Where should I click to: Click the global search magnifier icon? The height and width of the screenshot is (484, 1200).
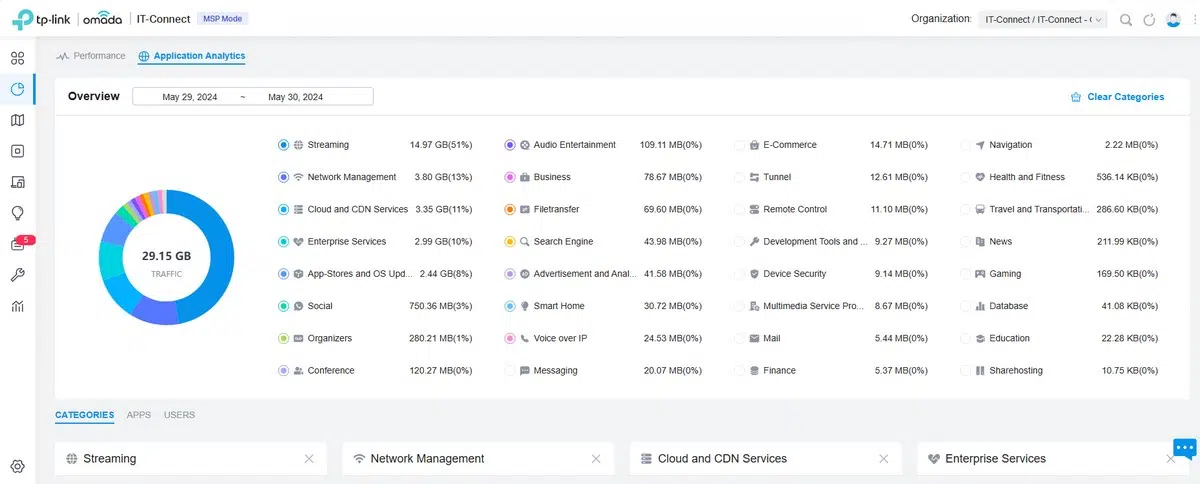[1126, 19]
